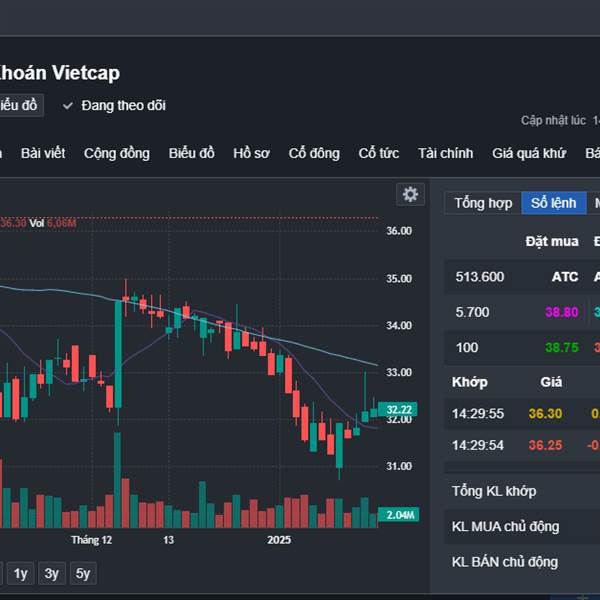Open the Giá quá khứ tab
The image size is (600, 600).
529,153
